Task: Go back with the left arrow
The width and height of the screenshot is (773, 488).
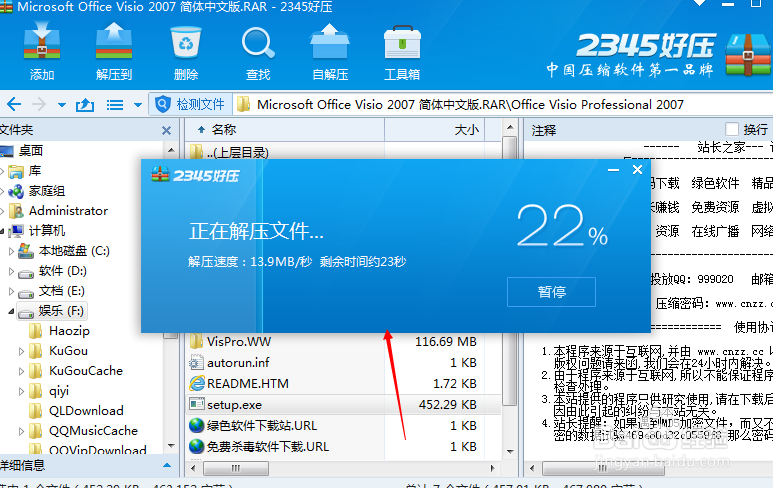Action: coord(14,105)
